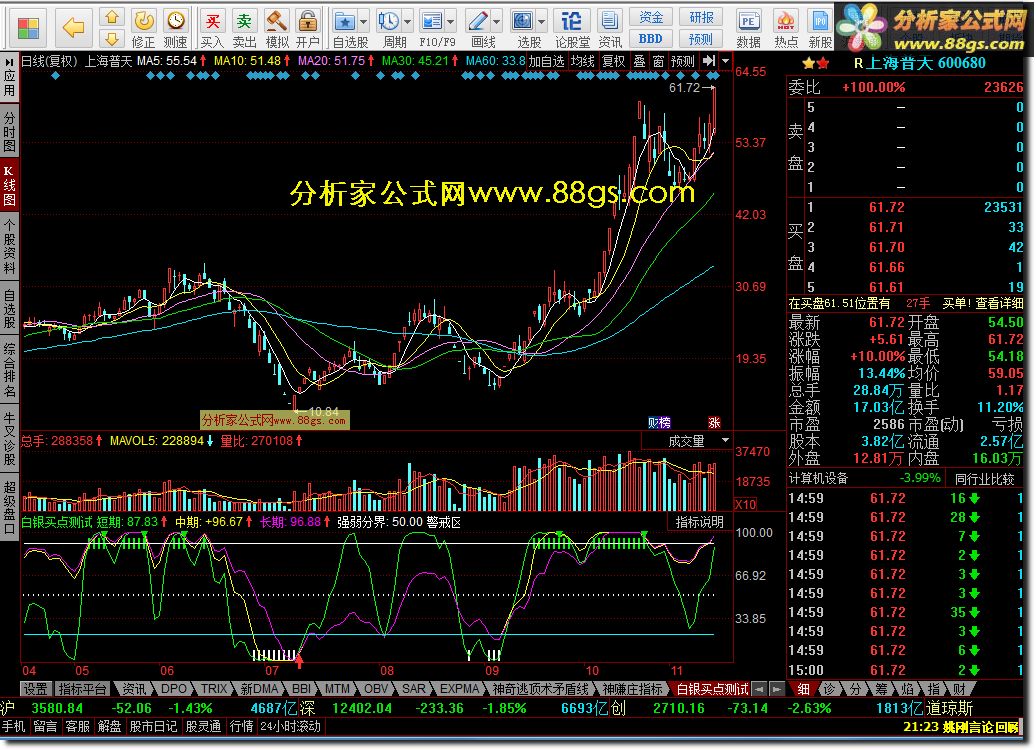This screenshot has height=750, width=1036.
Task: Click the 同行业比较 industry comparison button
Action: 984,479
